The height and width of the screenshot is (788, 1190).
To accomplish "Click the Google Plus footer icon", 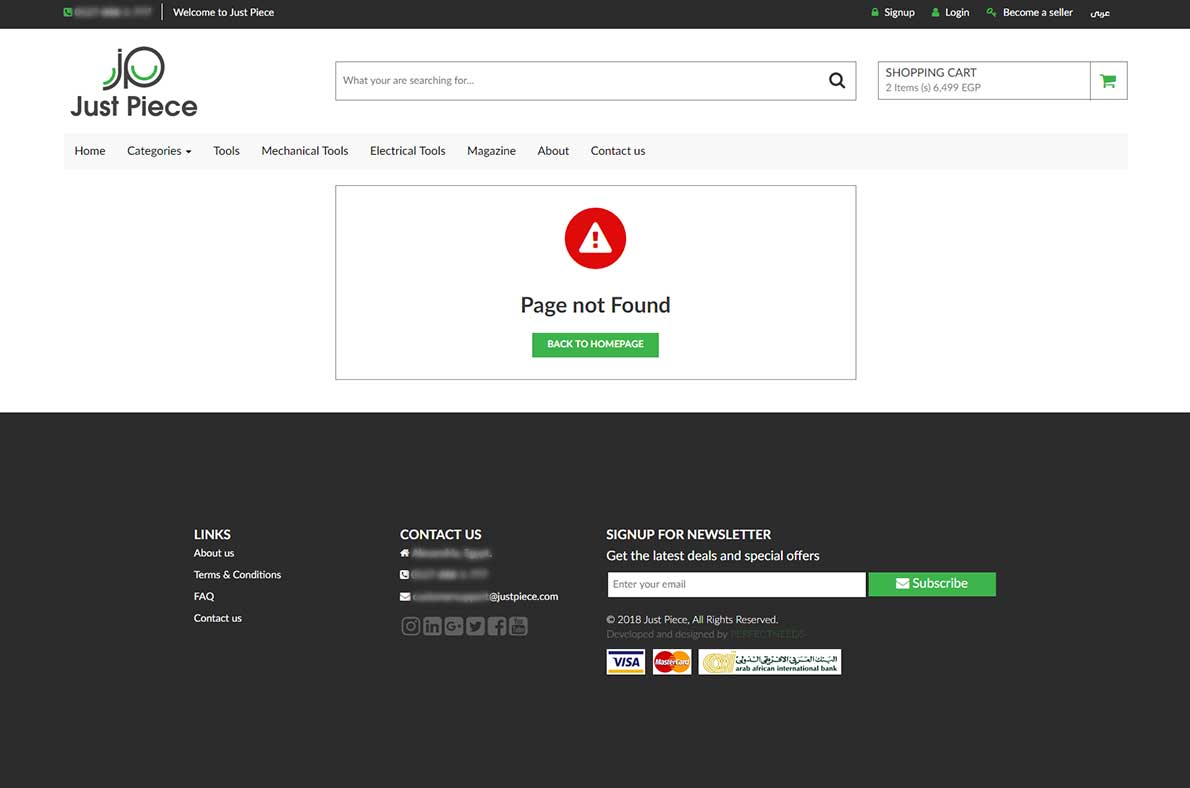I will [454, 626].
